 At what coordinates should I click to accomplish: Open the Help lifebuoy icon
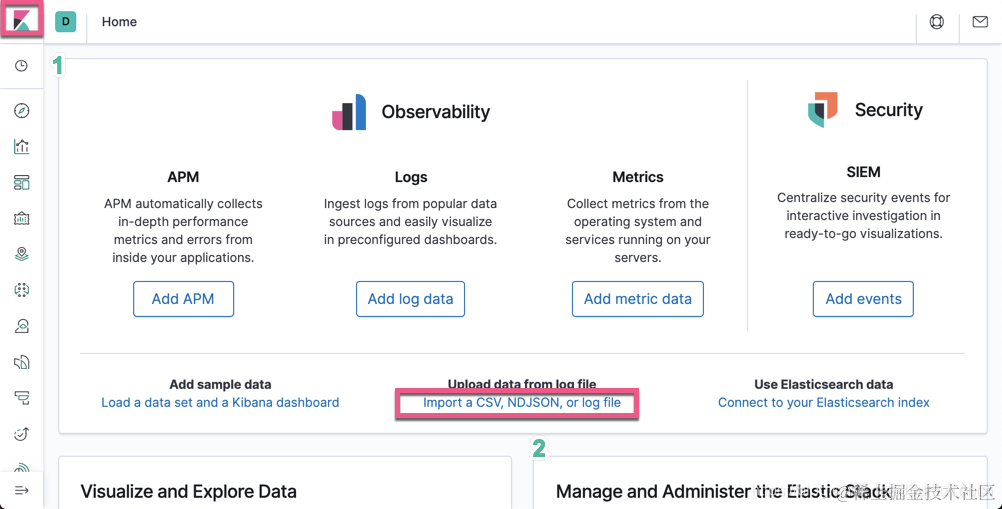point(936,21)
